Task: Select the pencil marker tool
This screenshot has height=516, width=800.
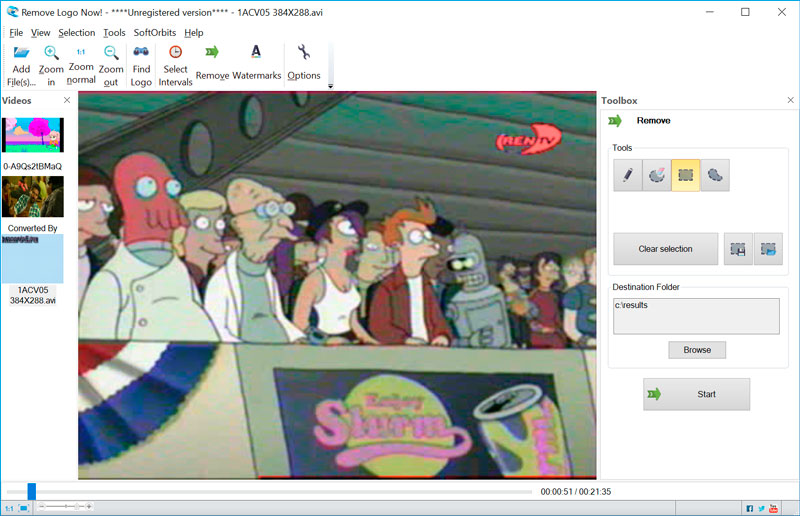Action: [628, 175]
